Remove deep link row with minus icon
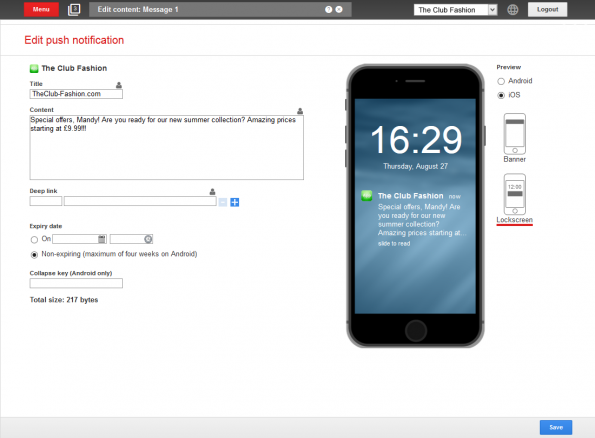This screenshot has height=438, width=595. (223, 202)
